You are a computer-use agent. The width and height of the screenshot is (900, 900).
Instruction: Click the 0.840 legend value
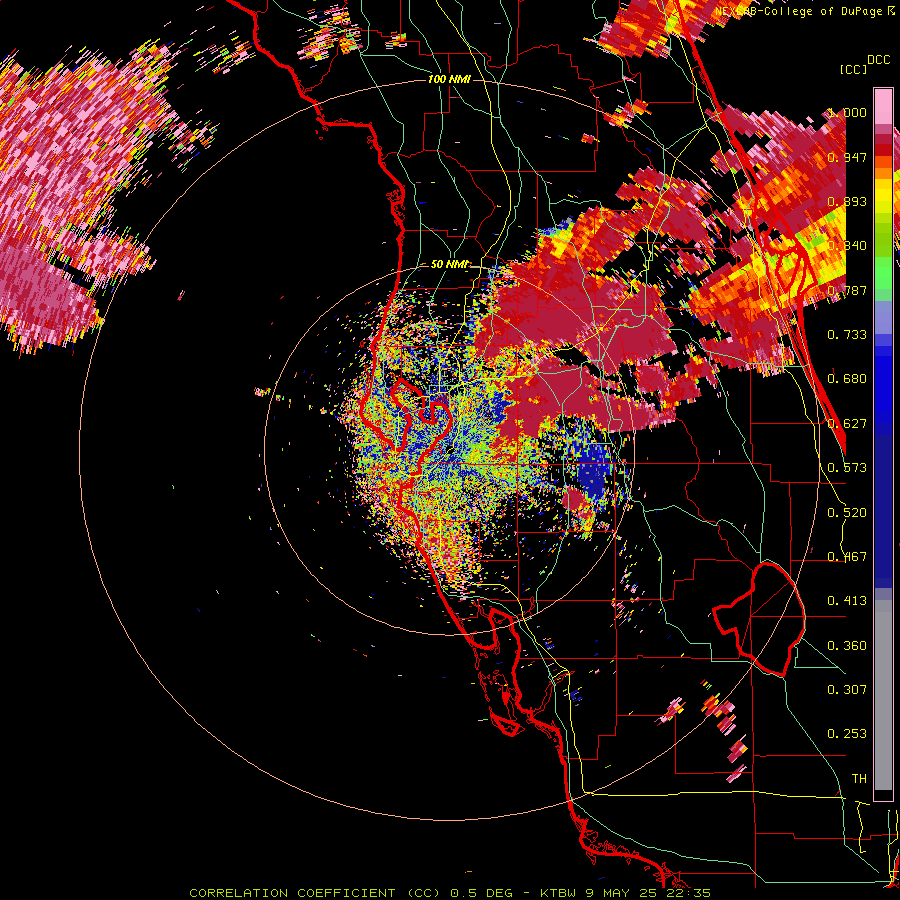[x=847, y=246]
